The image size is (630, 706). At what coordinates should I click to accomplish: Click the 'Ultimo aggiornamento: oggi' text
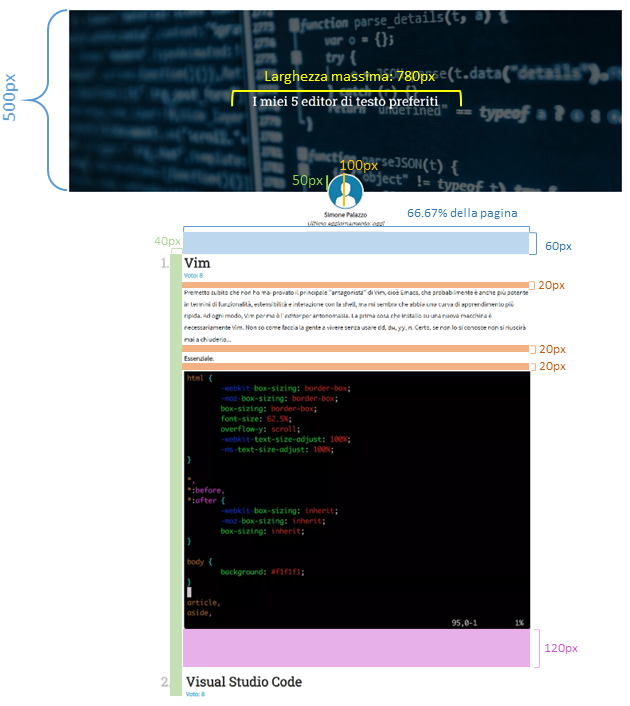345,224
